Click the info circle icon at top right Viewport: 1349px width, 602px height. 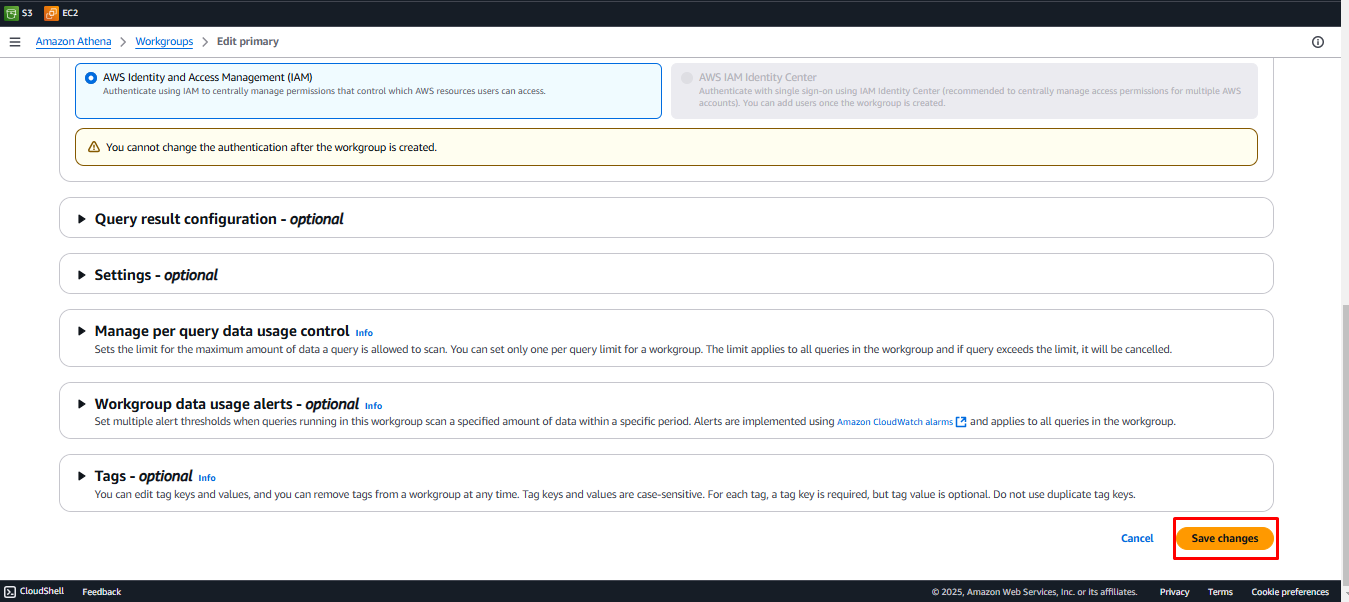point(1317,42)
